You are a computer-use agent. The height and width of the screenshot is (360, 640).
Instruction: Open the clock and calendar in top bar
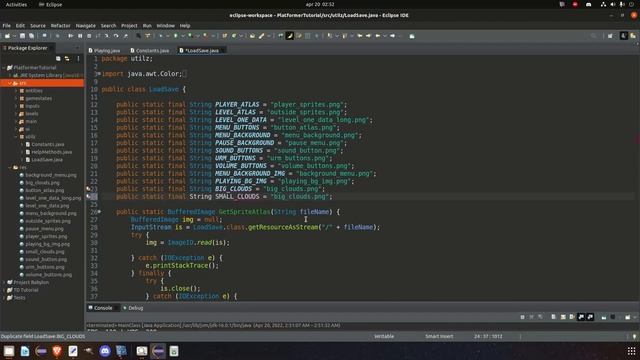click(x=320, y=4)
